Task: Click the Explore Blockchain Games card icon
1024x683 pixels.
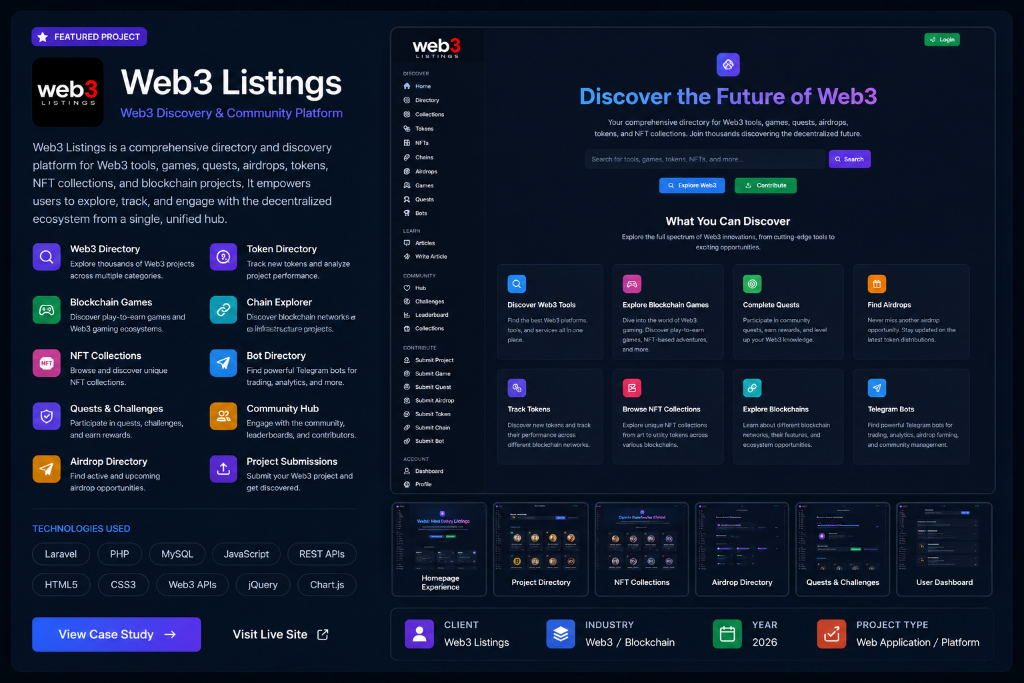Action: click(632, 284)
